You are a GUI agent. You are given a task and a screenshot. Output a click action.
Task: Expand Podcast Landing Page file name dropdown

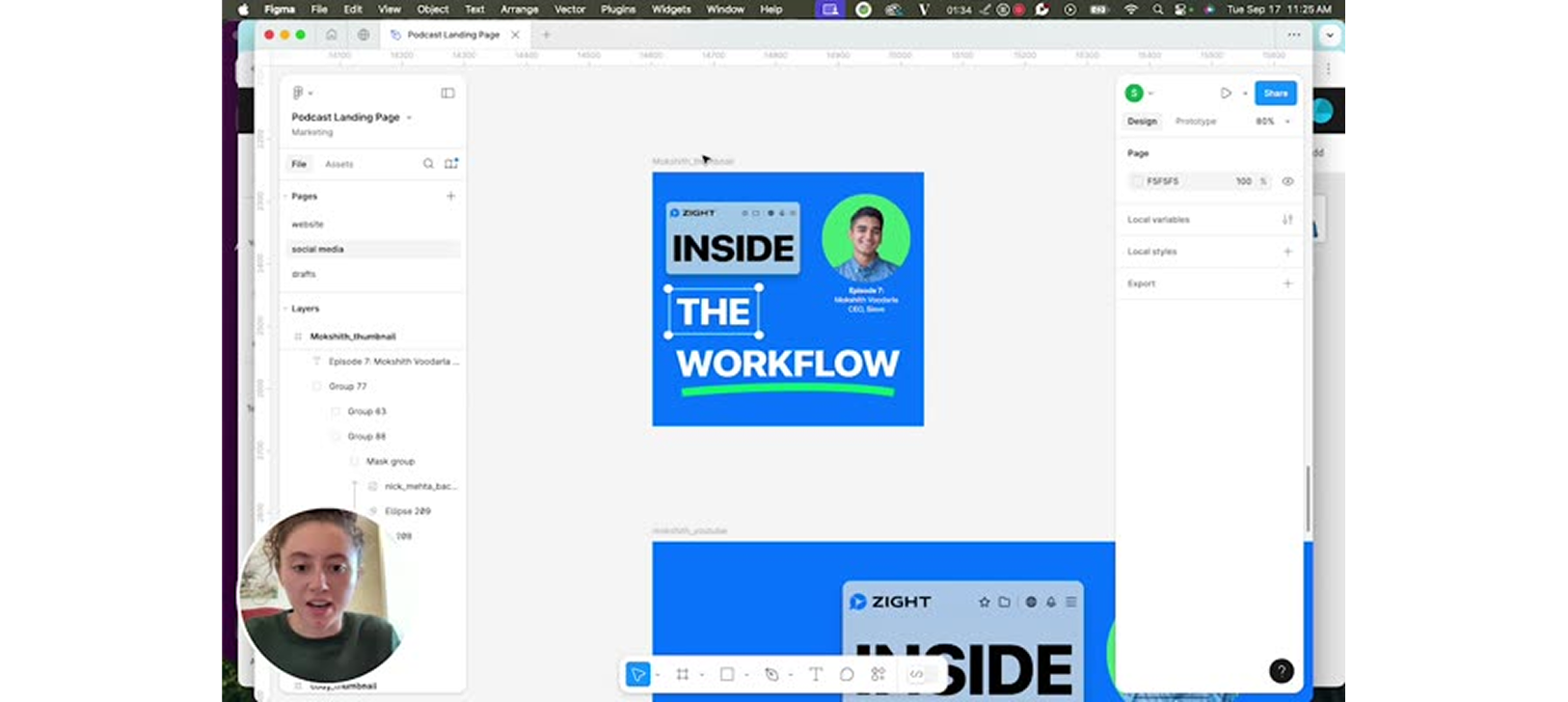[x=409, y=118]
